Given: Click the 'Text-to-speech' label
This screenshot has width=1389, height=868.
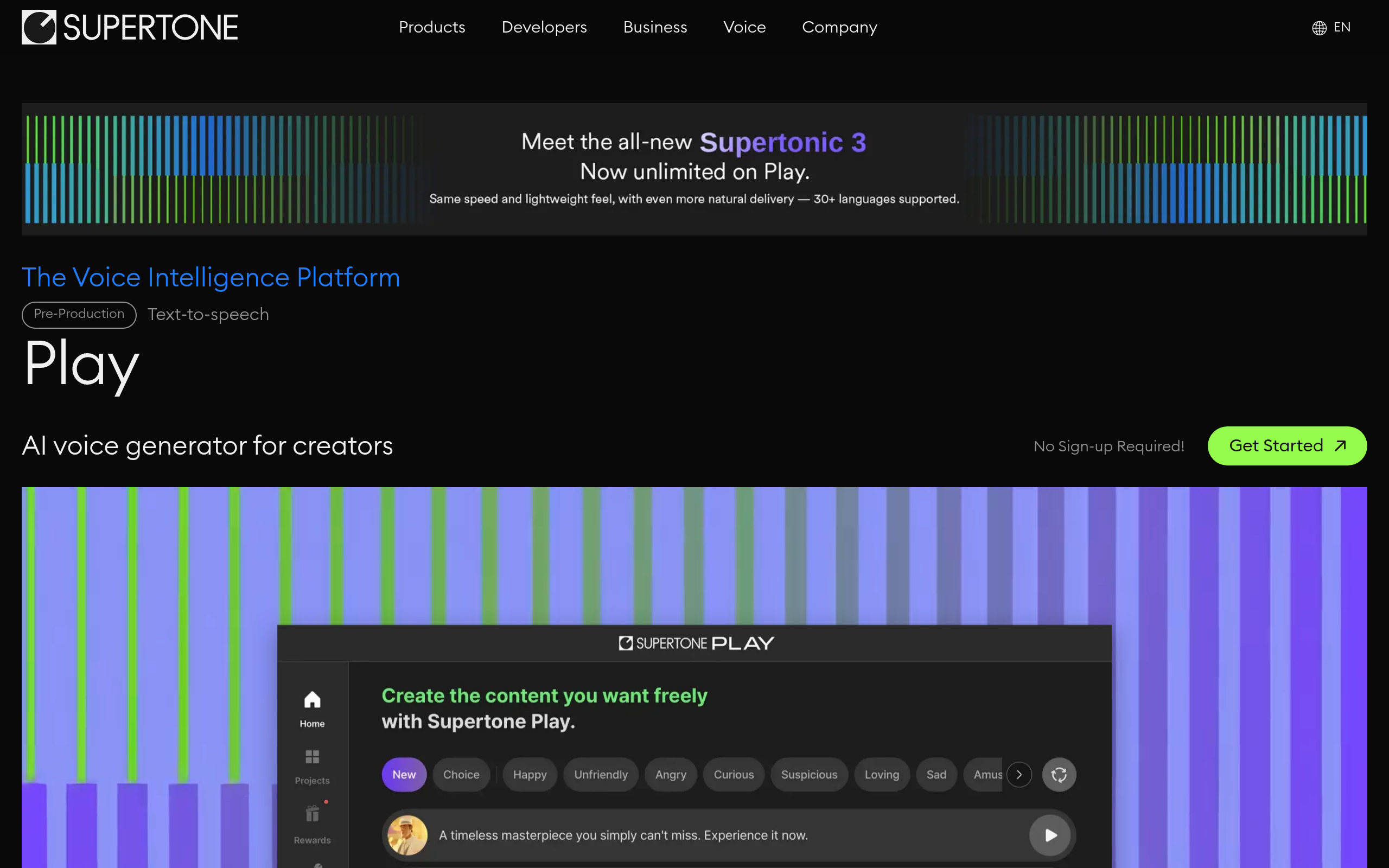Looking at the screenshot, I should pos(208,315).
